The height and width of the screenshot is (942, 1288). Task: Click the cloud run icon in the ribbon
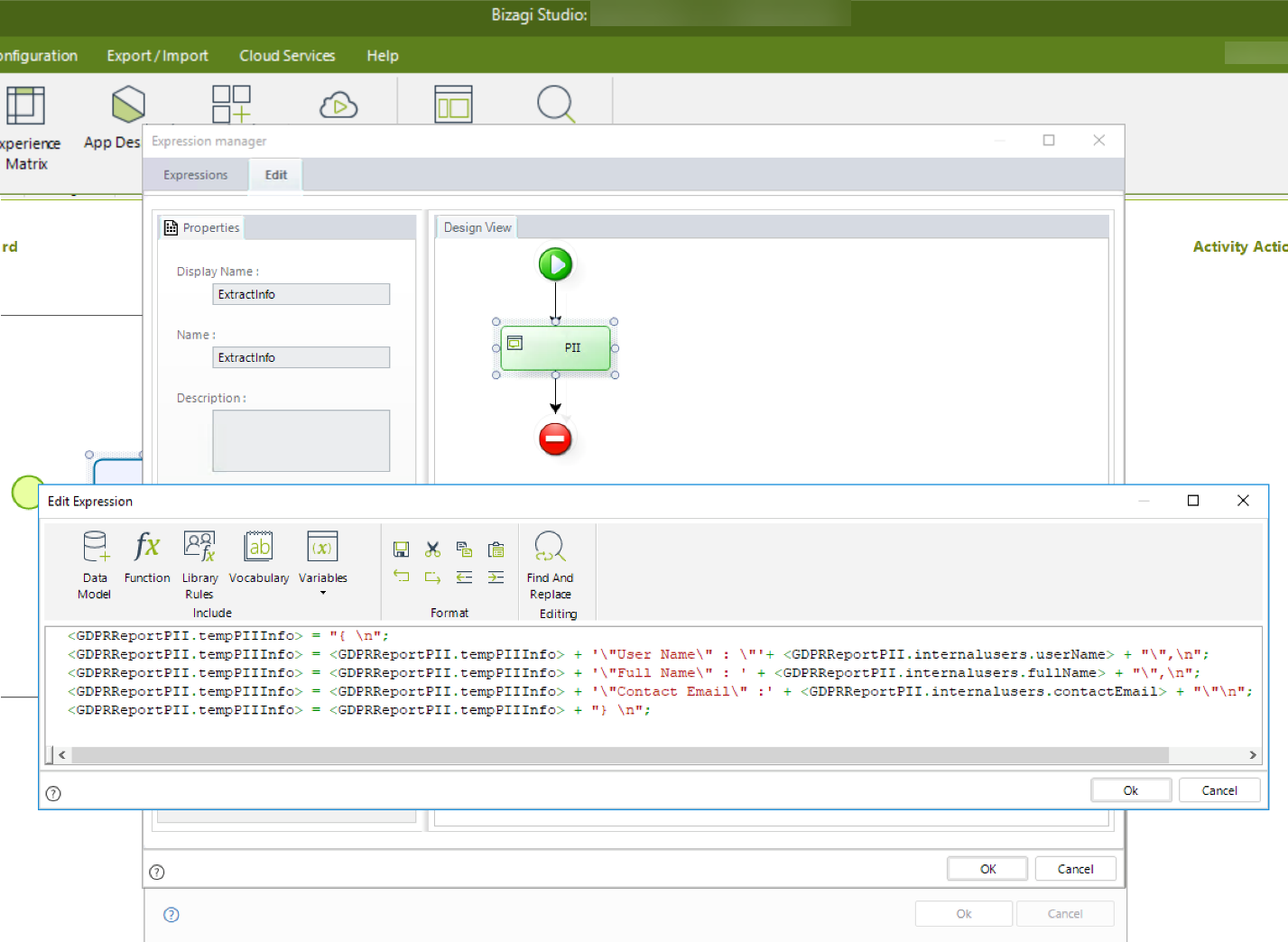338,106
